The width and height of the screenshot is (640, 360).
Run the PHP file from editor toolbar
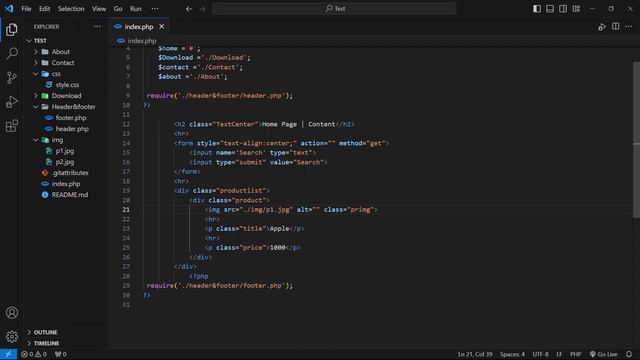tap(602, 27)
